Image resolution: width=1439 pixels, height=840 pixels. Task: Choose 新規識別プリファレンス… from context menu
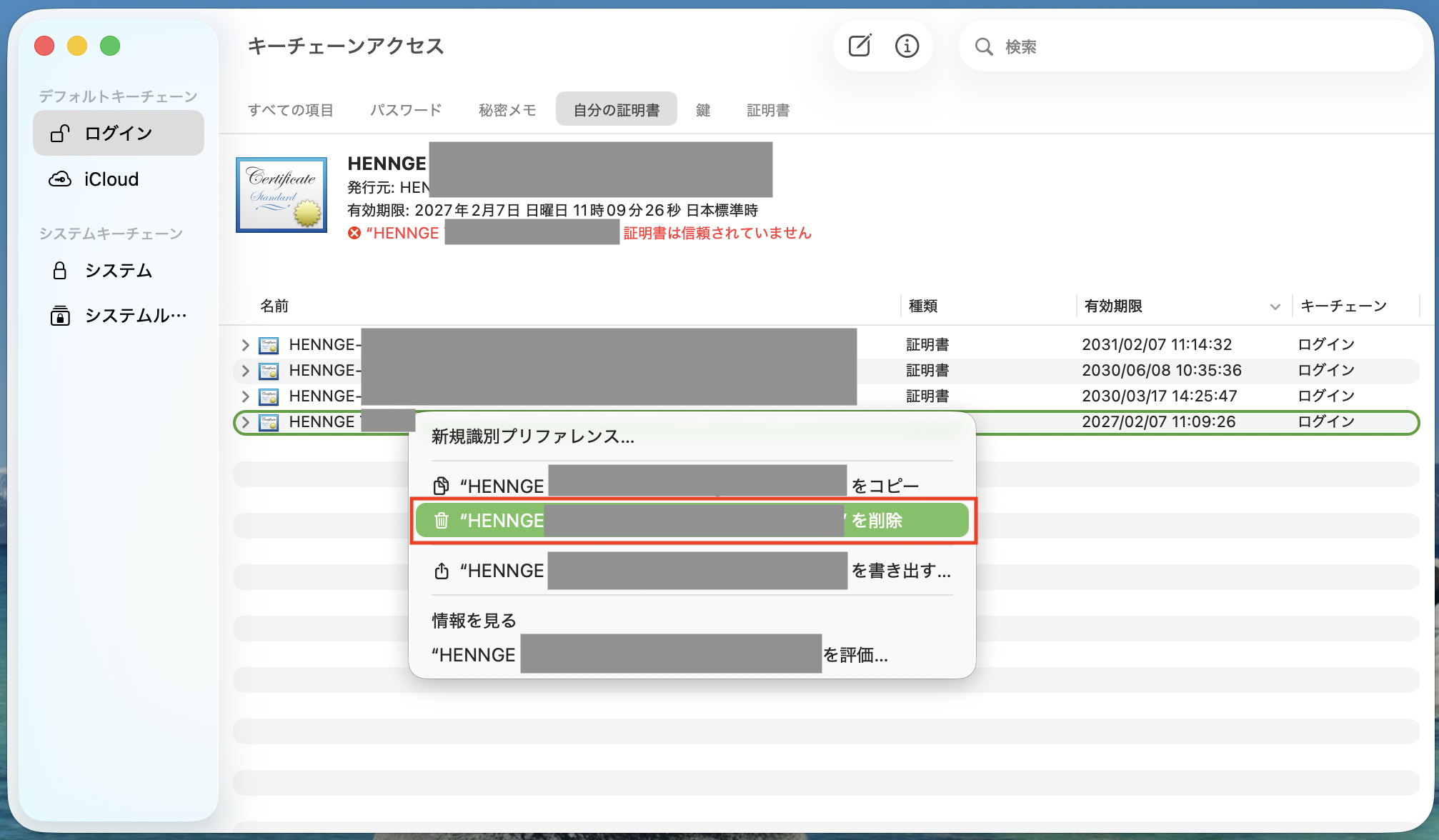pos(692,436)
